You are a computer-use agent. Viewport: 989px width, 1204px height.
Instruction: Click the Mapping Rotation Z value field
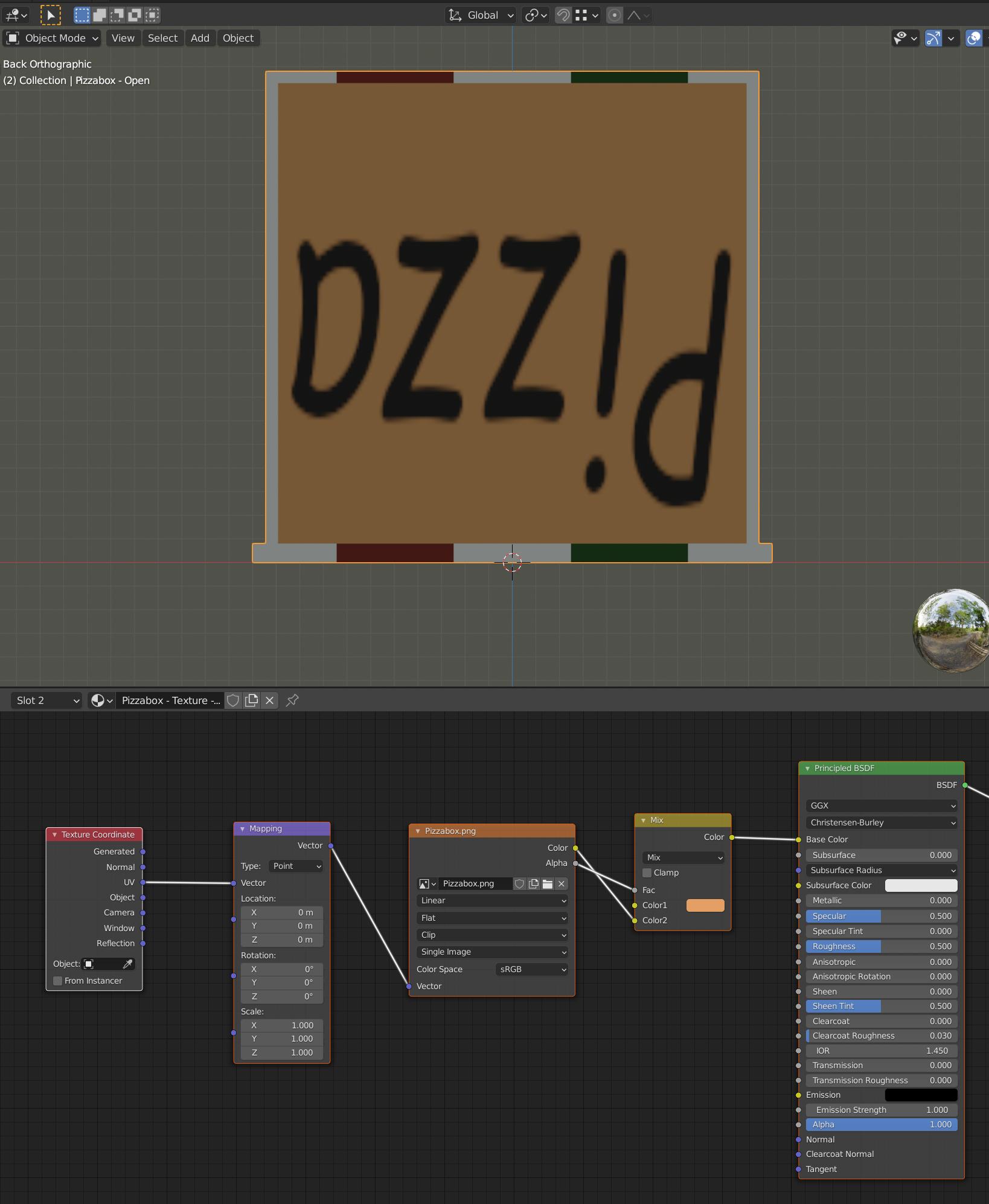tap(281, 996)
